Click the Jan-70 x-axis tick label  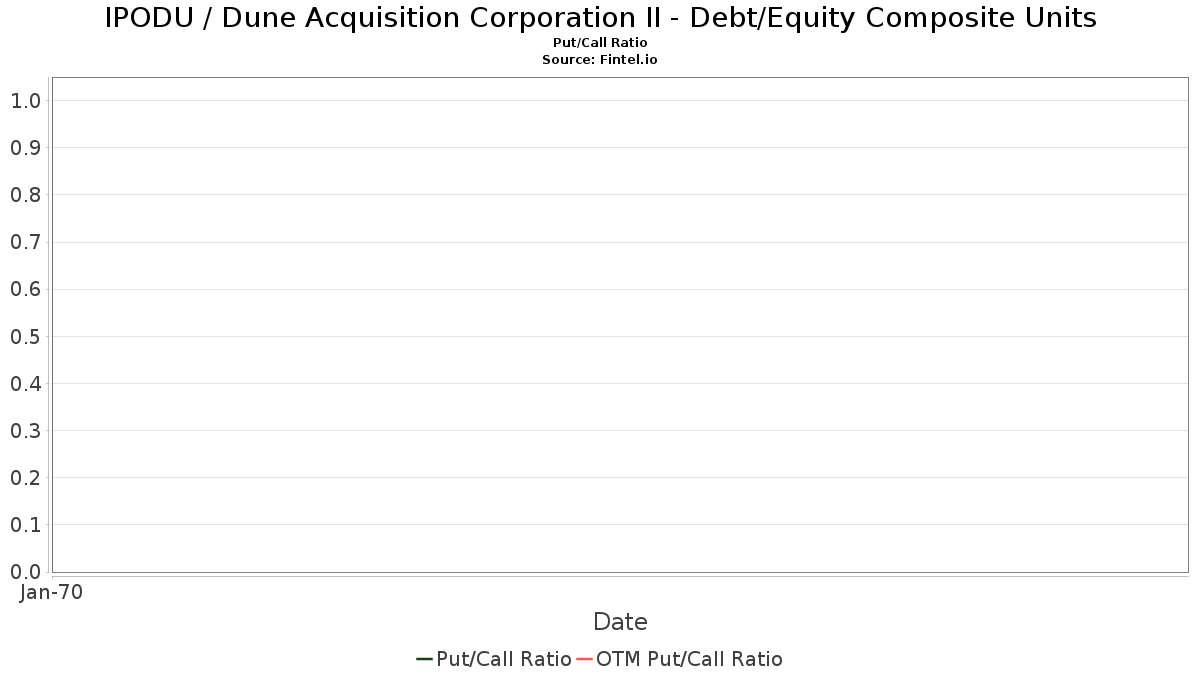[51, 592]
